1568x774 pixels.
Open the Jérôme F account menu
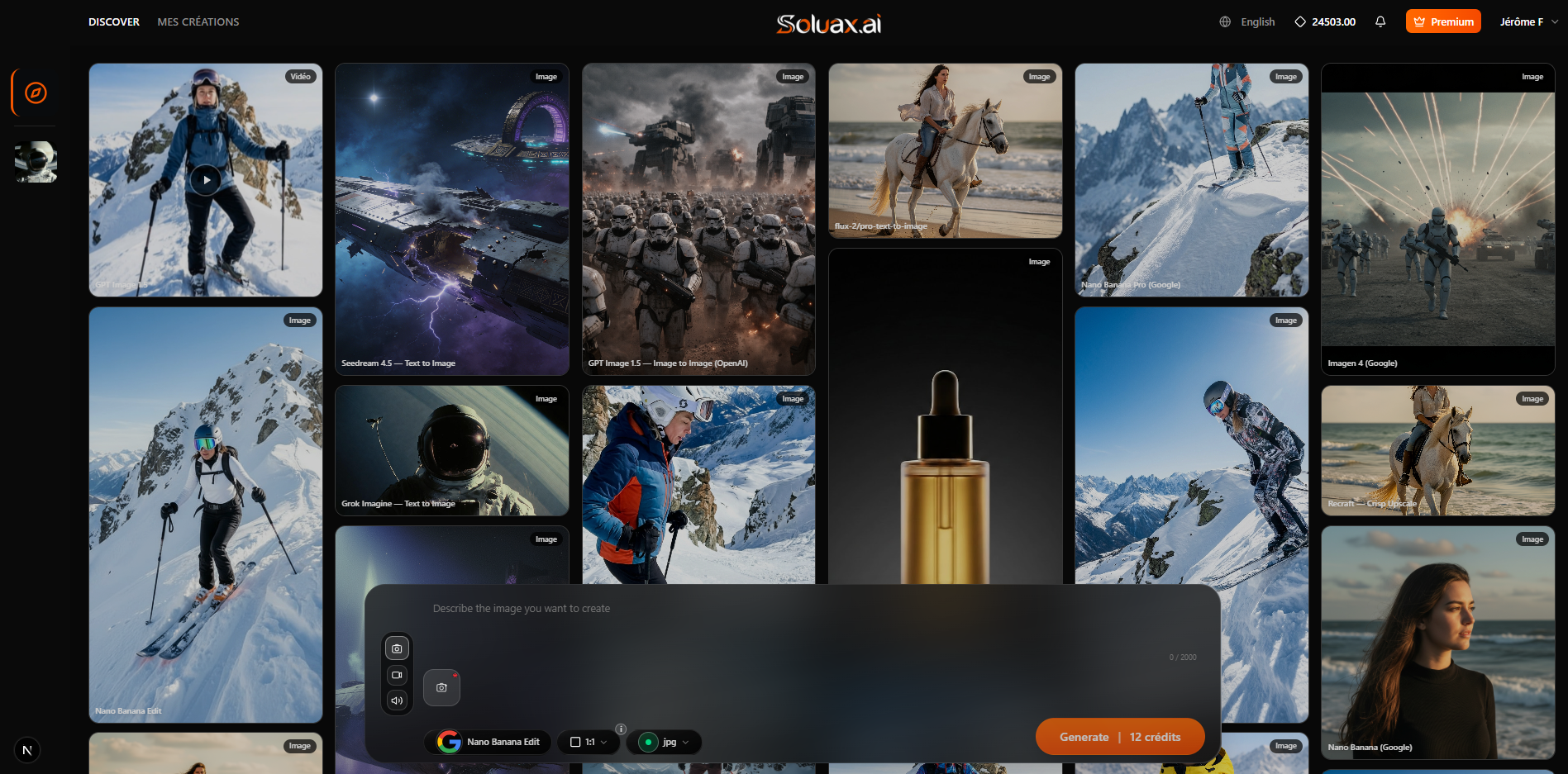click(x=1528, y=22)
